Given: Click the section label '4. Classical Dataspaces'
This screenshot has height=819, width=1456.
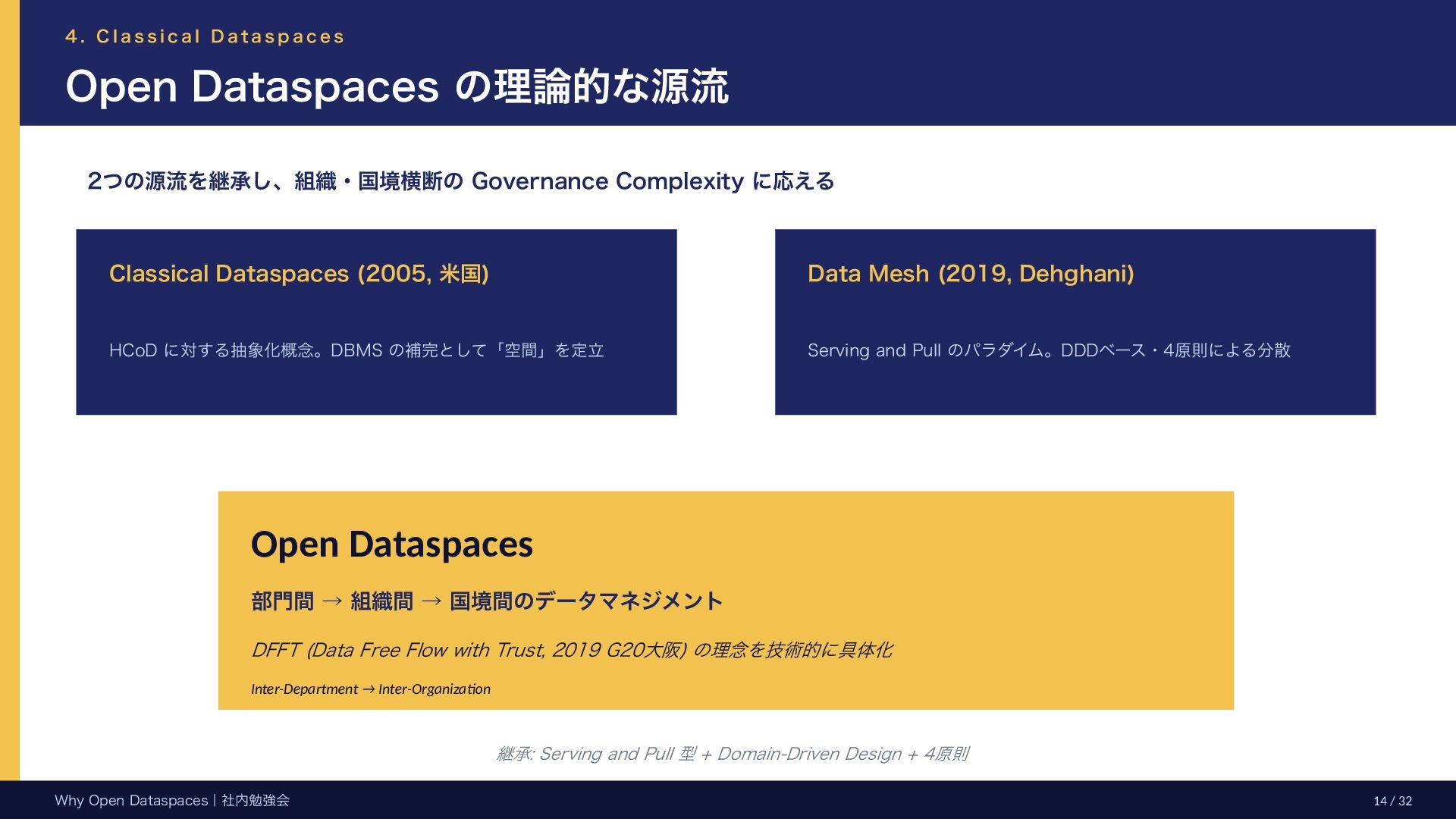Looking at the screenshot, I should tap(205, 36).
